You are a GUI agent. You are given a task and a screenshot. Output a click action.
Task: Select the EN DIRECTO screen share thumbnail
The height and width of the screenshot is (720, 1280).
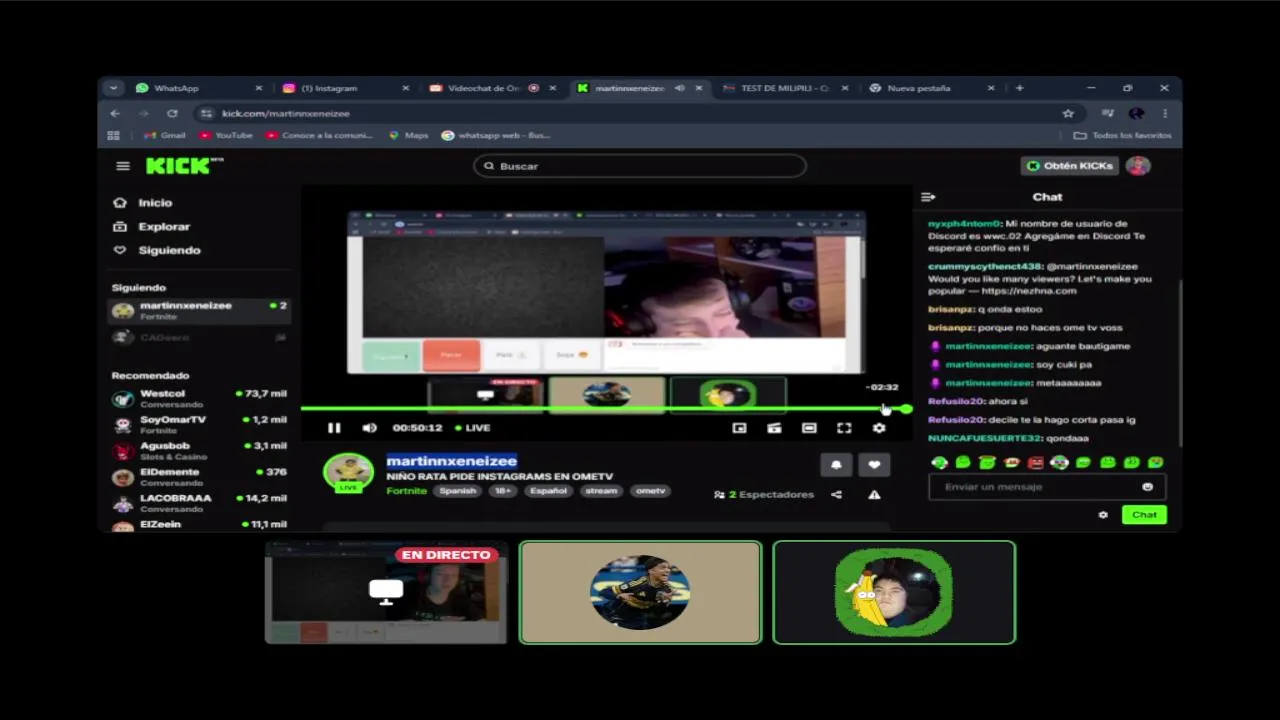click(x=386, y=593)
